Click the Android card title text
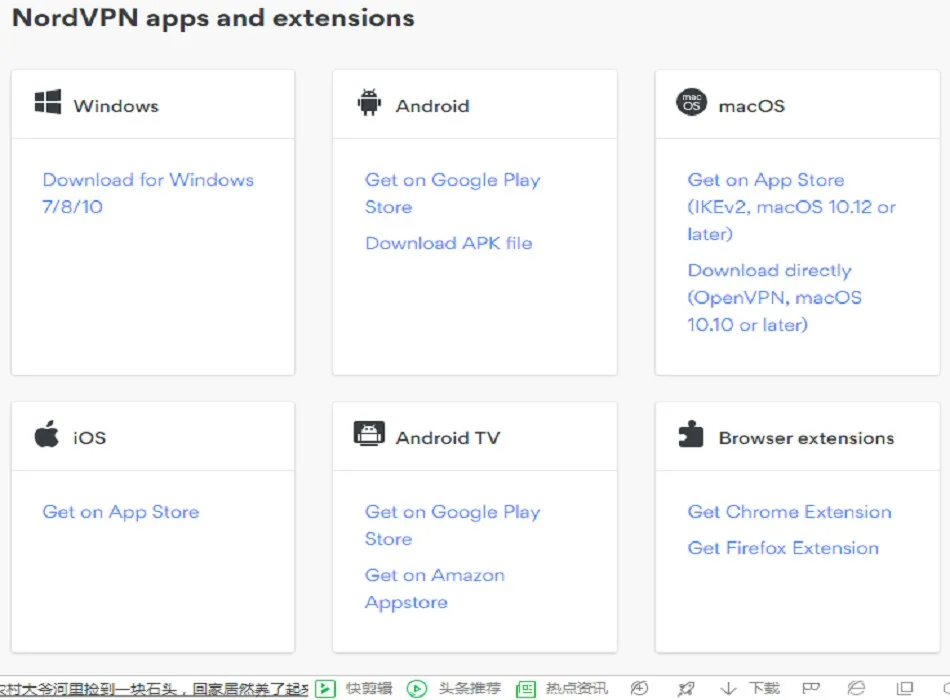 pyautogui.click(x=433, y=106)
